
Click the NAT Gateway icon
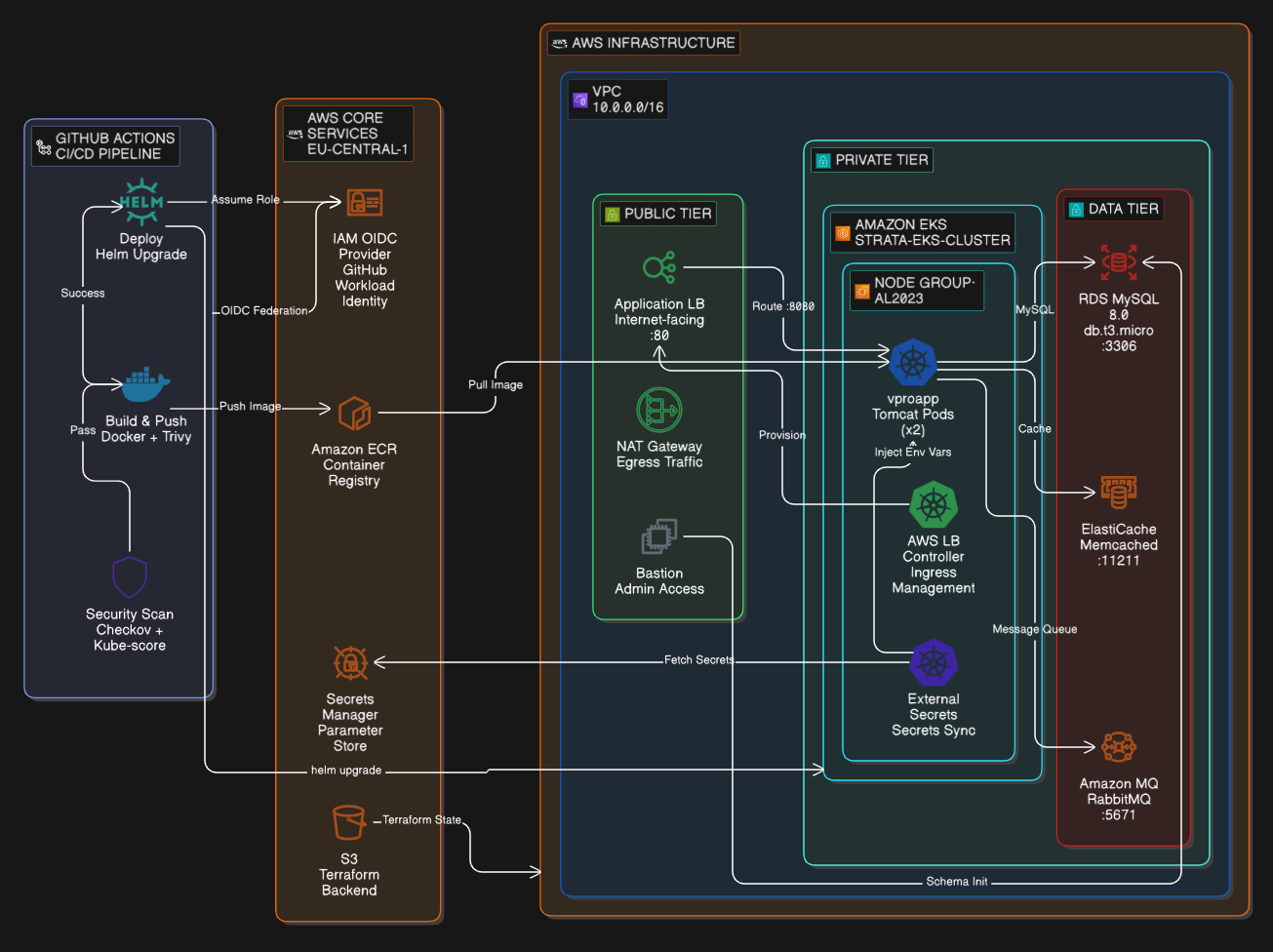pos(659,411)
